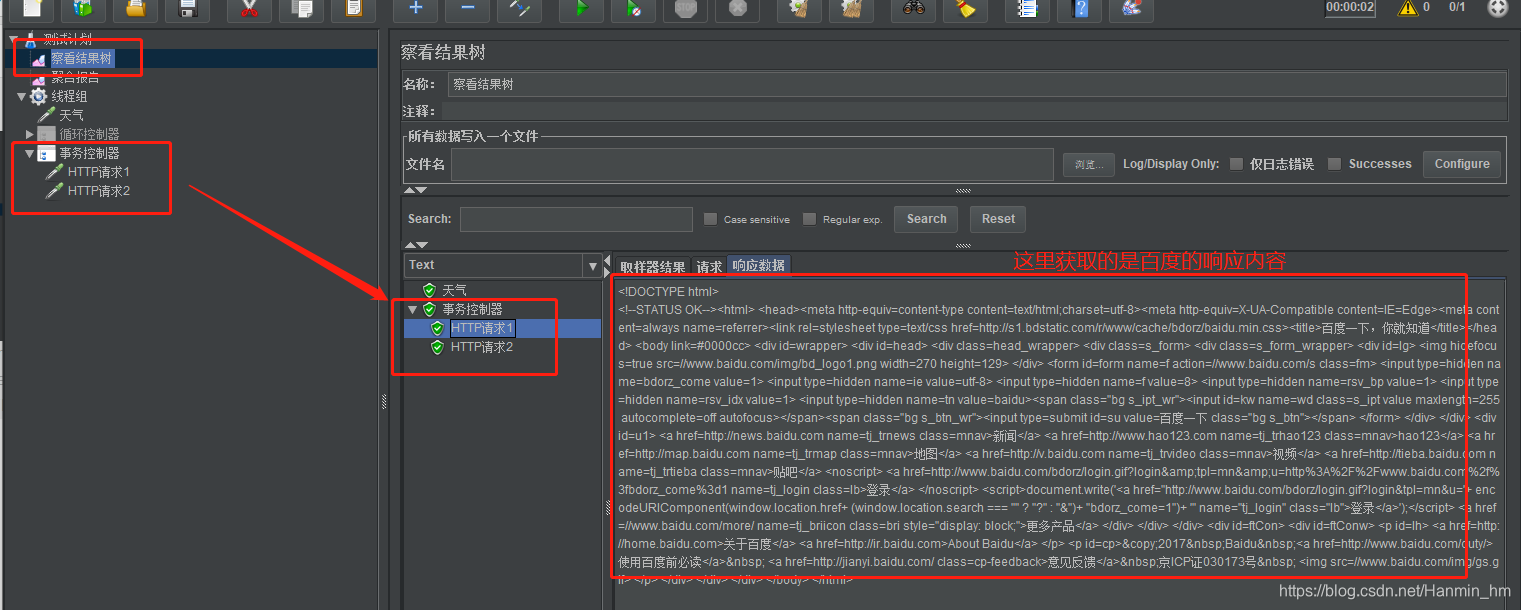Select HTTP请求2 in the test plan tree
Viewport: 1521px width, 610px height.
[99, 191]
